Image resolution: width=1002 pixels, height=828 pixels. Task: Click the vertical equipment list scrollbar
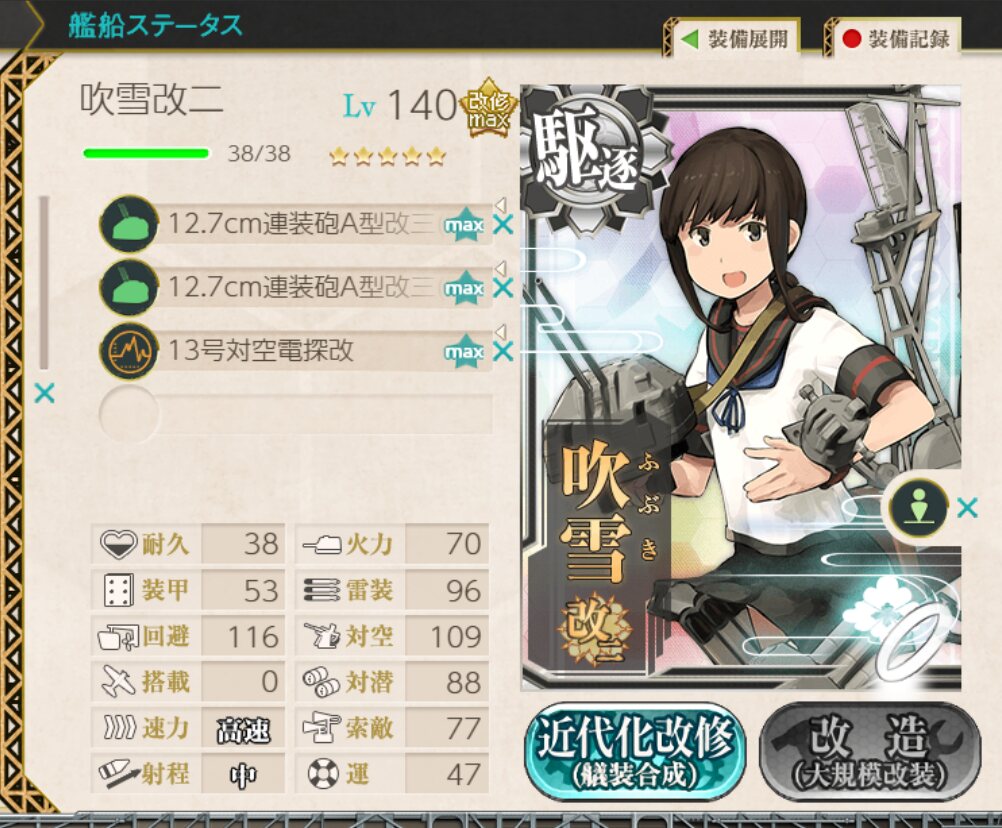tap(43, 283)
